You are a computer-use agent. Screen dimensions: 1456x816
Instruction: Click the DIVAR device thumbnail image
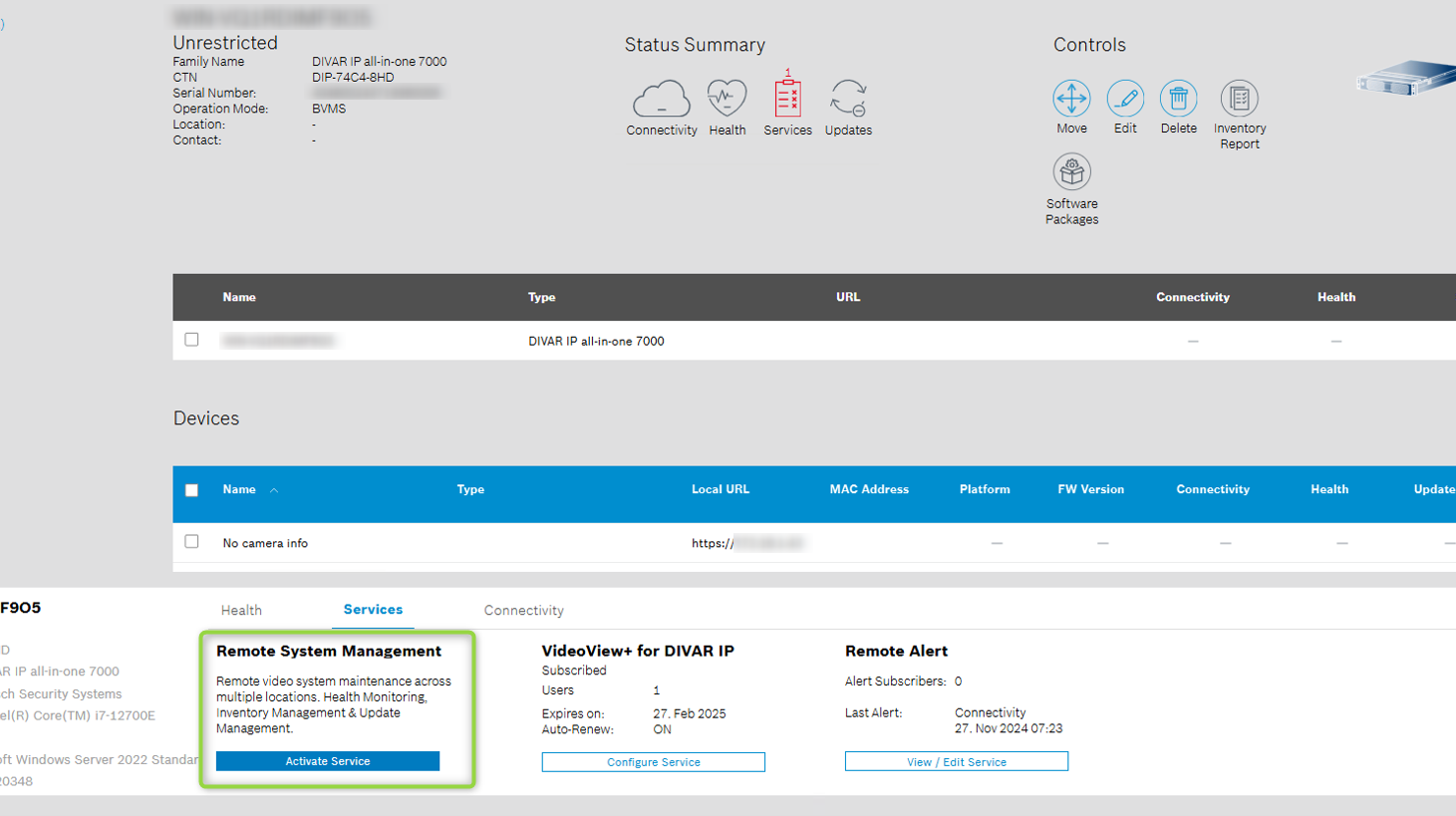(1406, 80)
